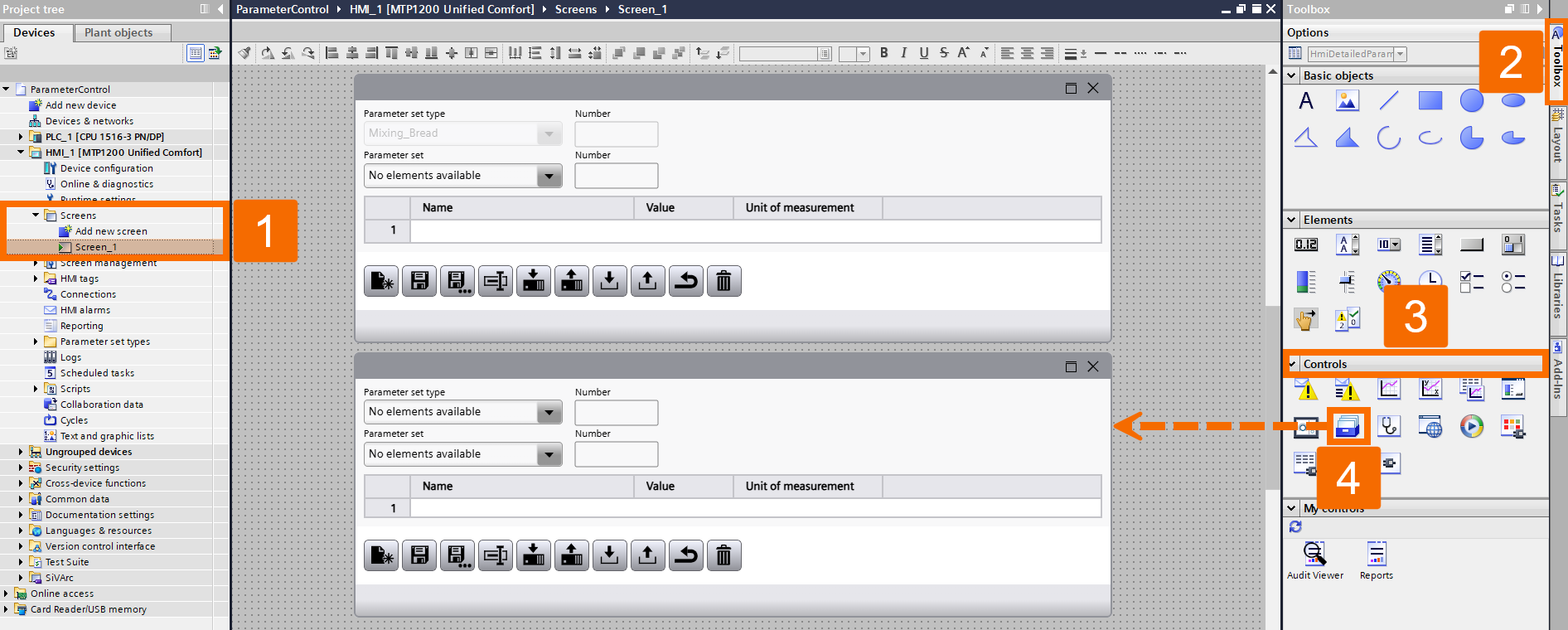Expand the HMI tags folder

tap(36, 279)
